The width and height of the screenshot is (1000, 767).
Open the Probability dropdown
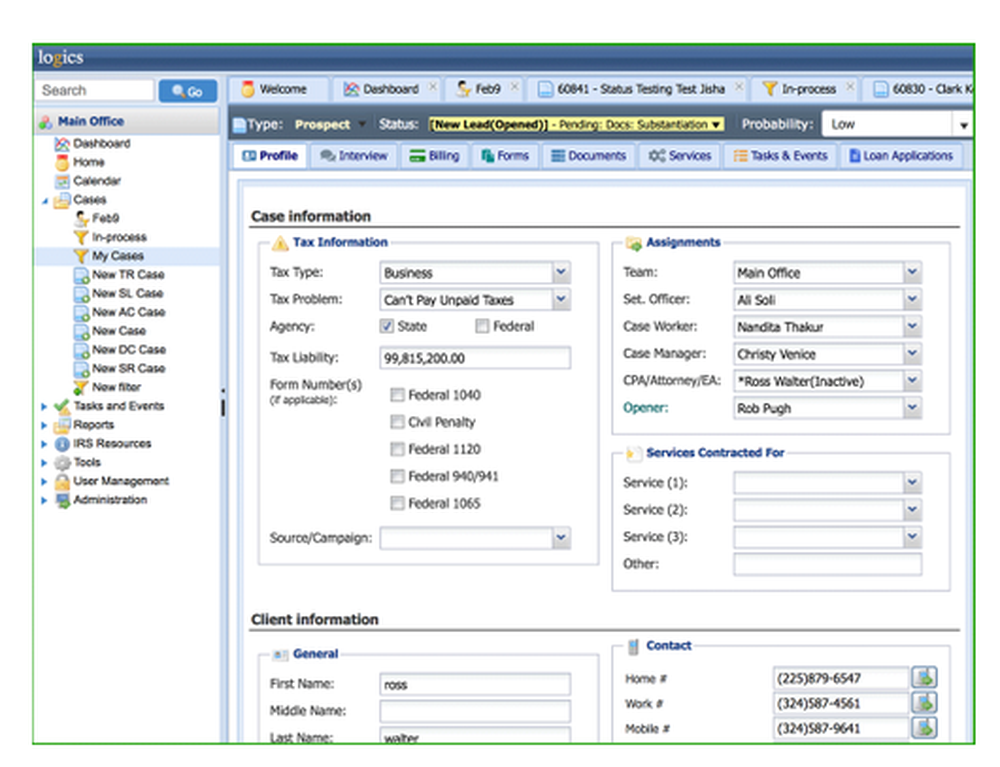tap(963, 125)
